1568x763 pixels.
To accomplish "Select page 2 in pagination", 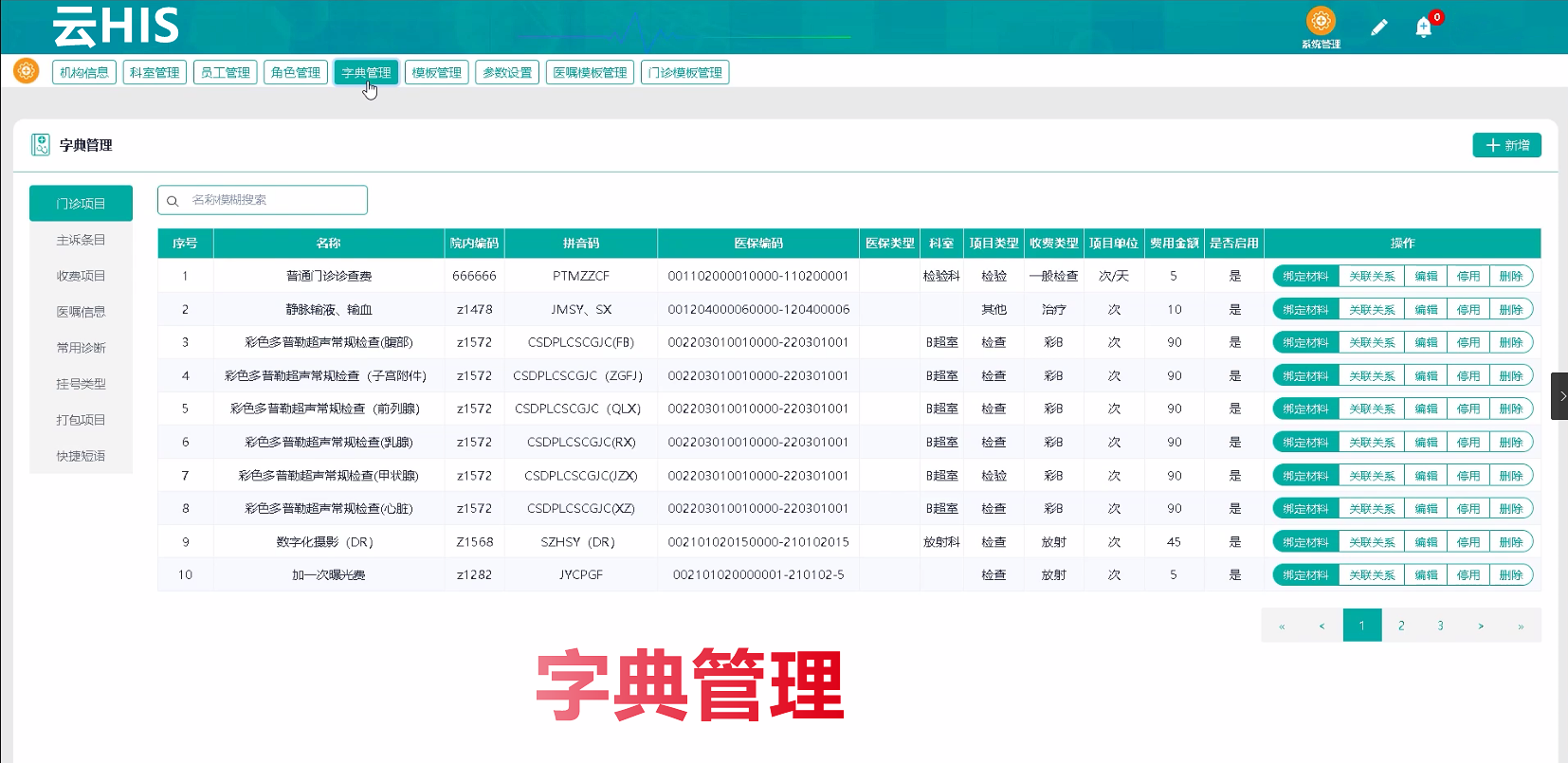I will [x=1401, y=626].
